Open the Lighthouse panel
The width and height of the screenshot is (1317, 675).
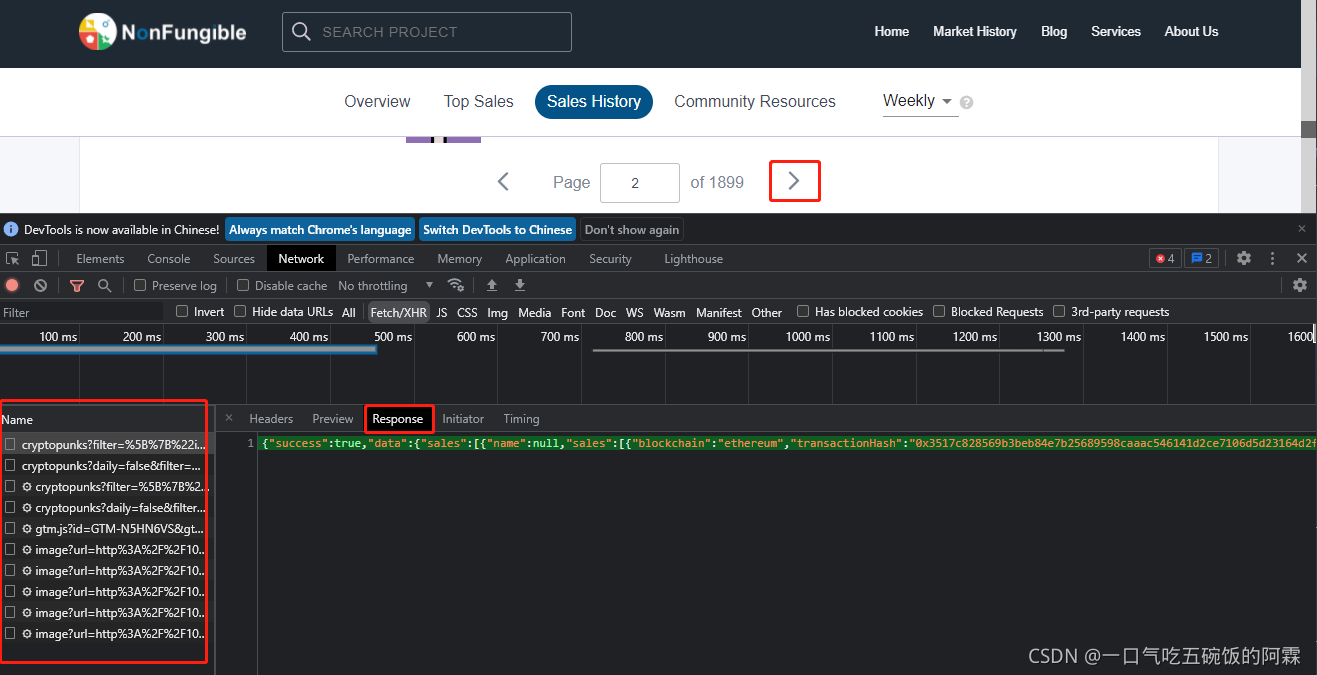coord(693,258)
